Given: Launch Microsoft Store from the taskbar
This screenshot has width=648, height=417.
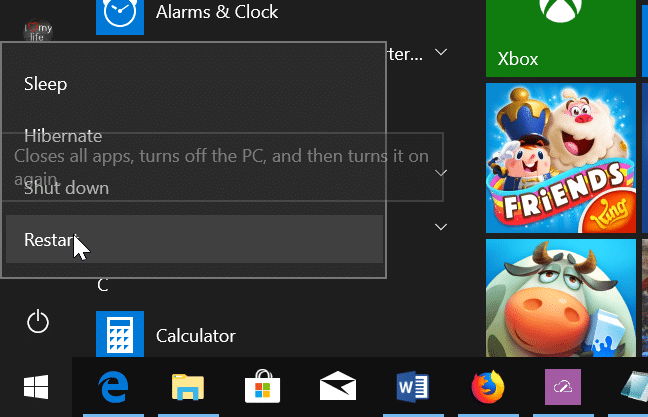Looking at the screenshot, I should point(261,386).
